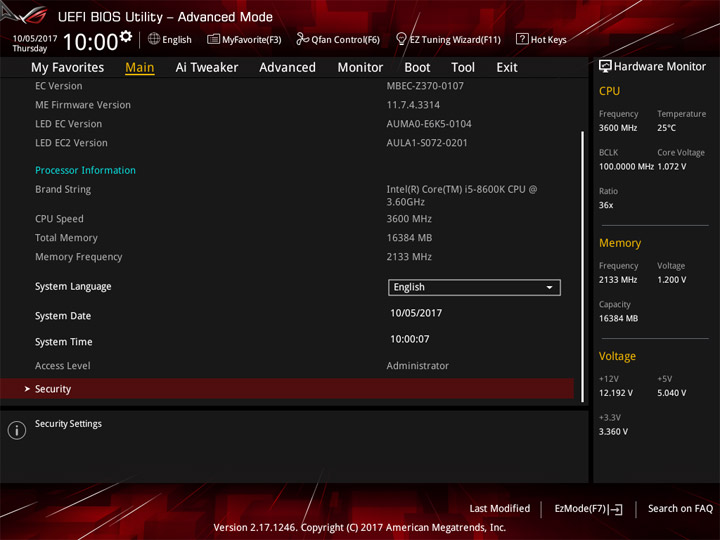This screenshot has height=540, width=720.
Task: Open Qfan Control fan icon
Action: (302, 39)
